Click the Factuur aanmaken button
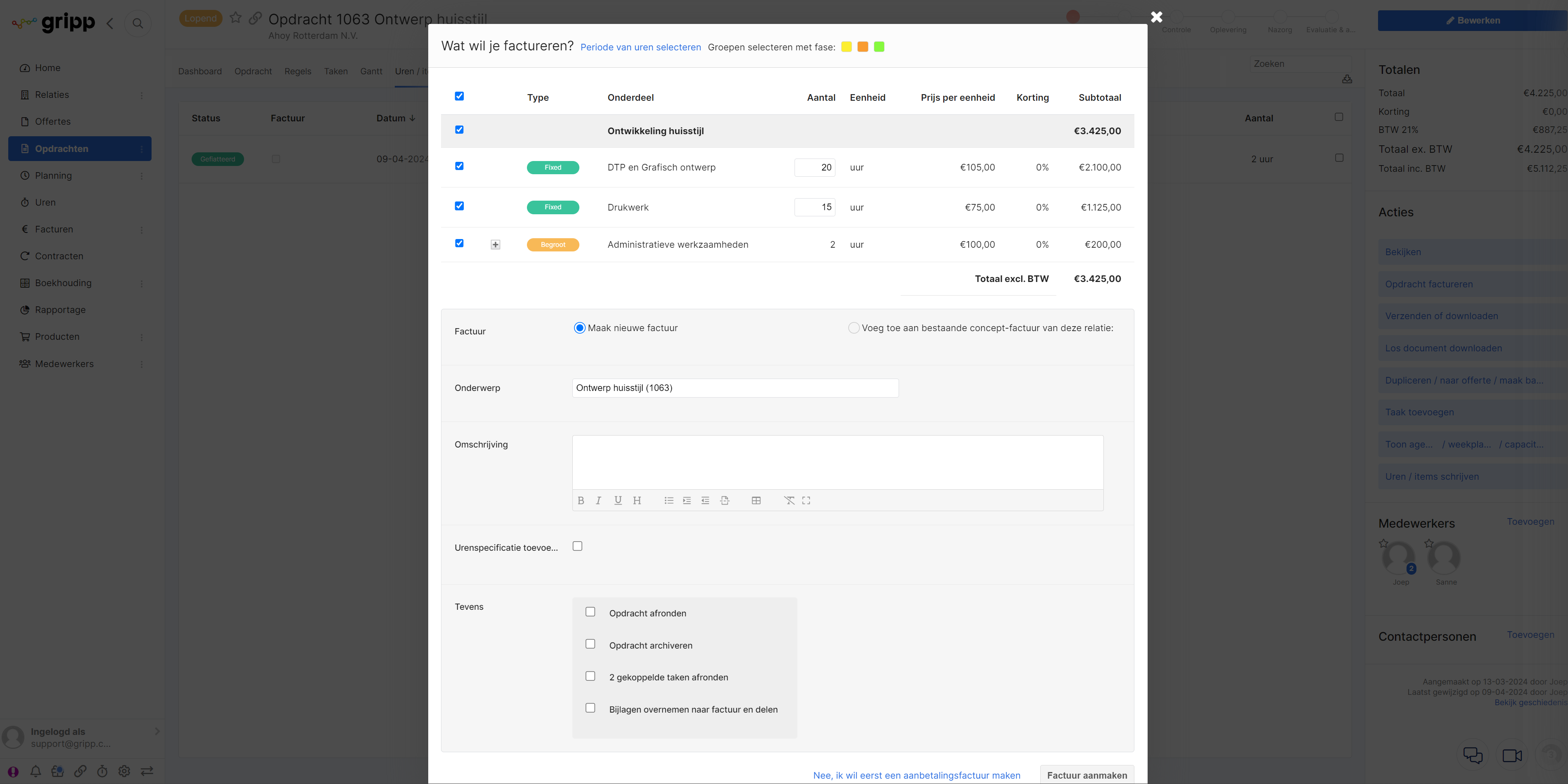This screenshot has width=1568, height=784. [1087, 775]
